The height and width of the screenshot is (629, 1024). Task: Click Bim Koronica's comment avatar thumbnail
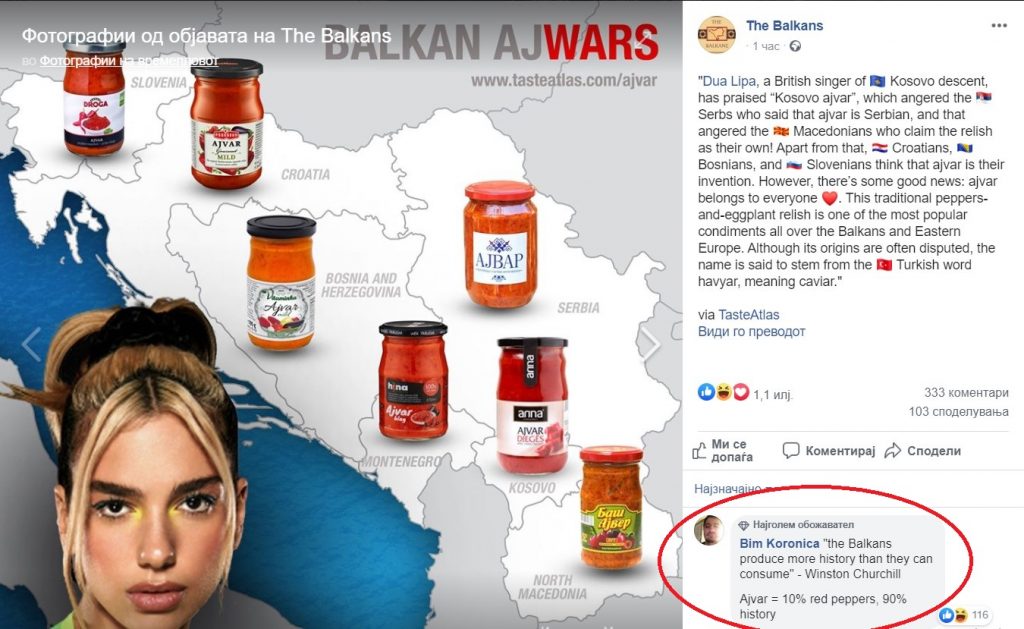tap(709, 530)
